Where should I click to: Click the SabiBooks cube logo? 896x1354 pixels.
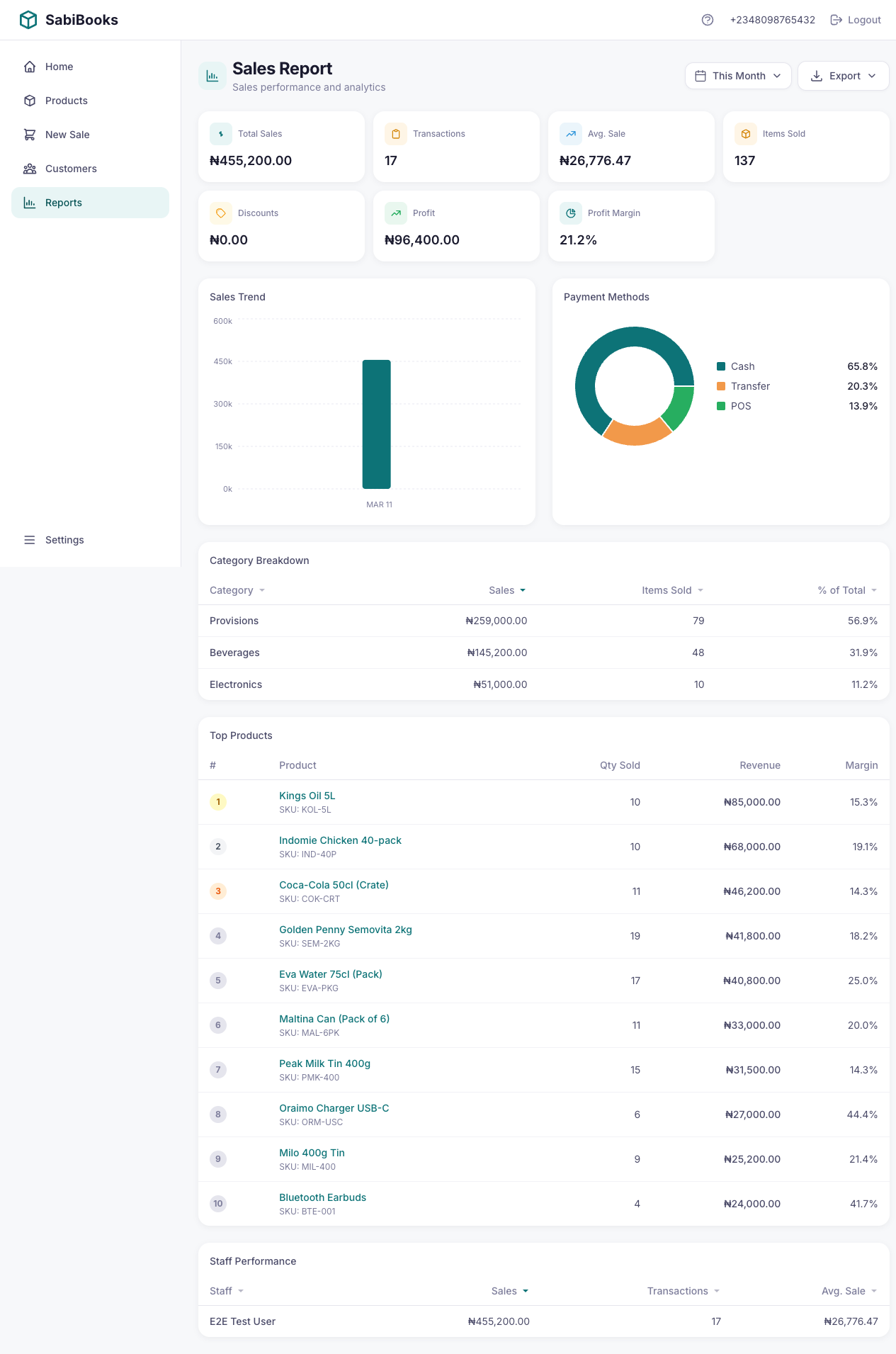pyautogui.click(x=28, y=20)
